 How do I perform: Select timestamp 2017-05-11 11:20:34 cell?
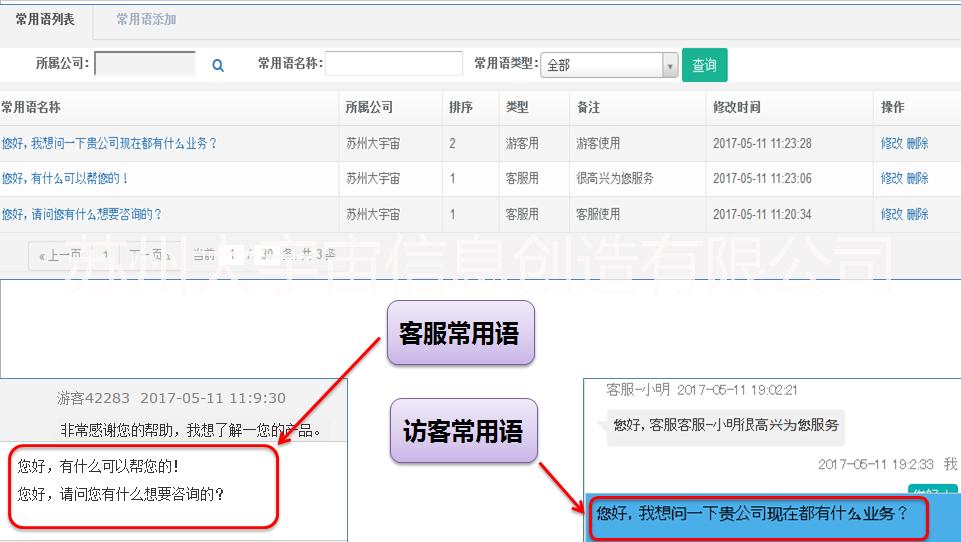tap(762, 214)
